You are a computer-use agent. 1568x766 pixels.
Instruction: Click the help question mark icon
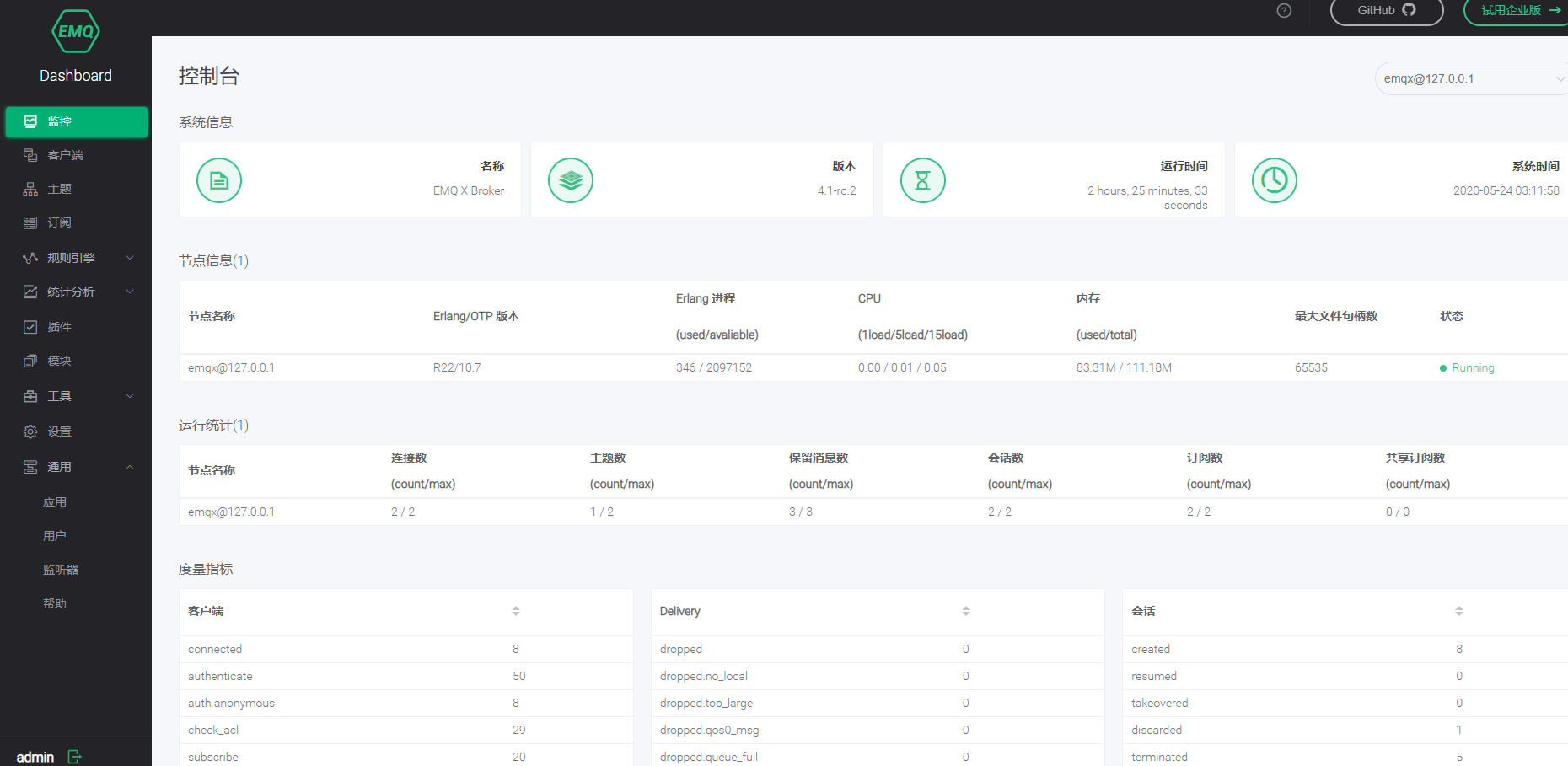(1284, 11)
